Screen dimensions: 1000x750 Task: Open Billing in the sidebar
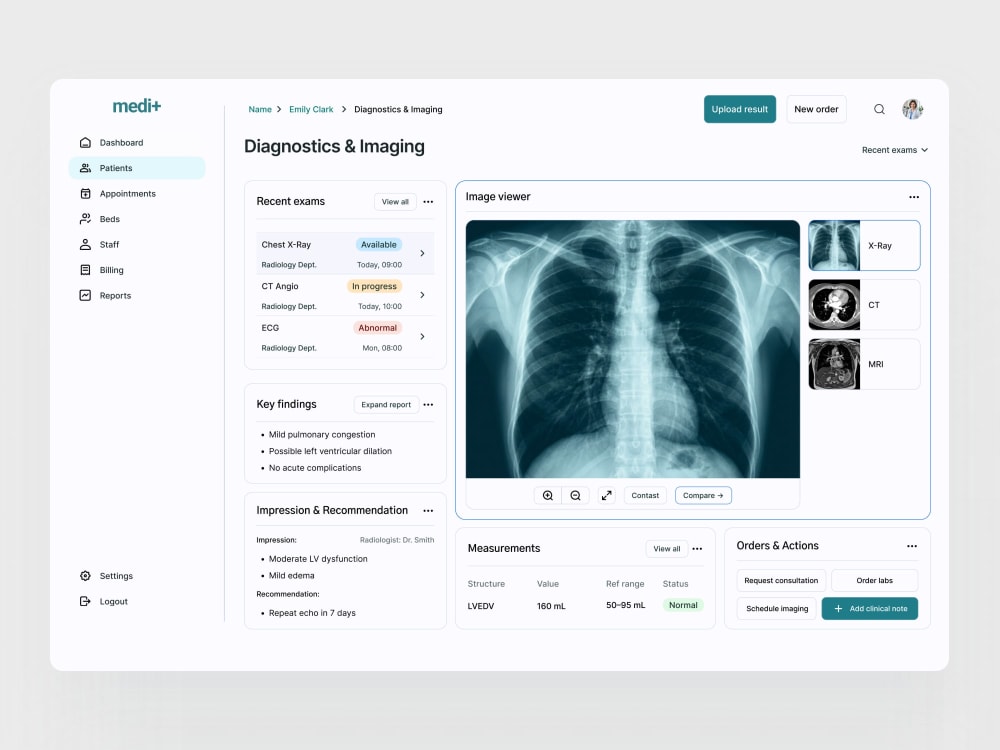click(x=136, y=270)
